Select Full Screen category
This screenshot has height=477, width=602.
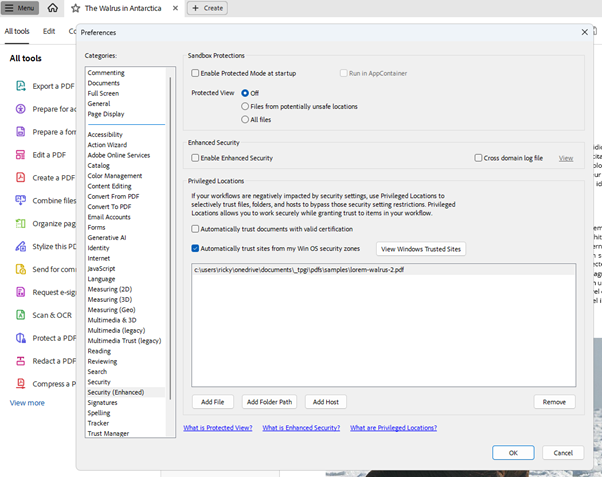pyautogui.click(x=103, y=93)
